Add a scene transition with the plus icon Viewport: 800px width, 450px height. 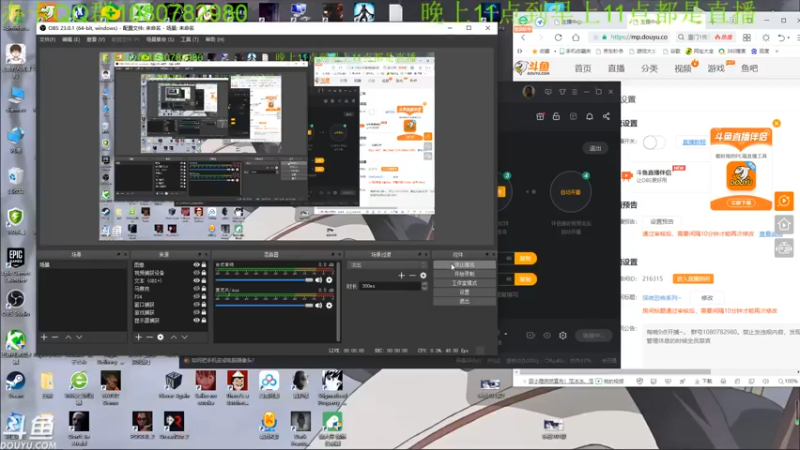click(402, 276)
